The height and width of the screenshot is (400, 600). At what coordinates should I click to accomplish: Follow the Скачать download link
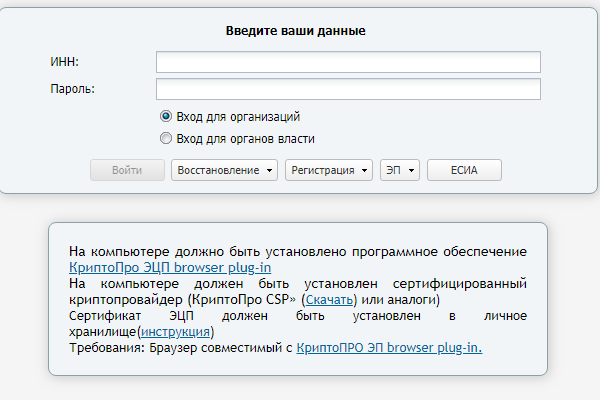click(x=329, y=300)
